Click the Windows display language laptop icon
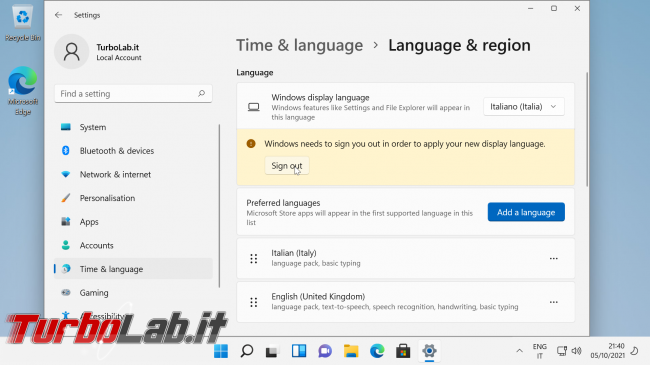This screenshot has height=365, width=650. (254, 107)
